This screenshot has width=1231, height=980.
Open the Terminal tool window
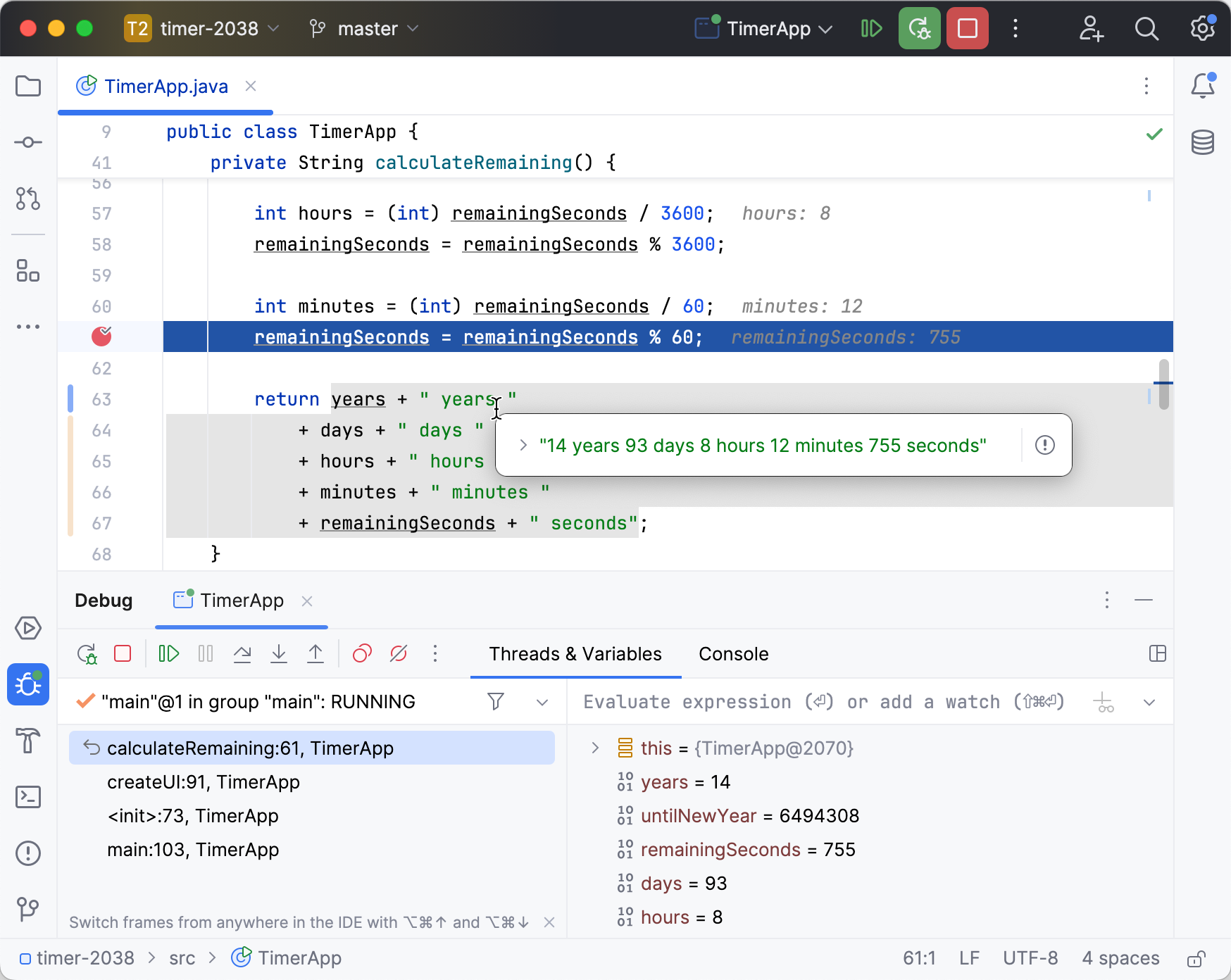click(x=28, y=797)
